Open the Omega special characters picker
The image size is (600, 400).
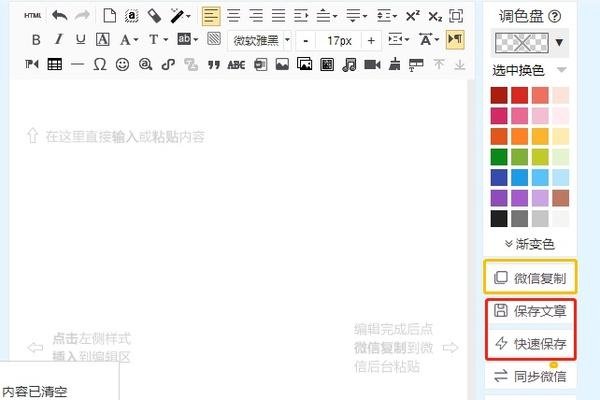pyautogui.click(x=99, y=64)
